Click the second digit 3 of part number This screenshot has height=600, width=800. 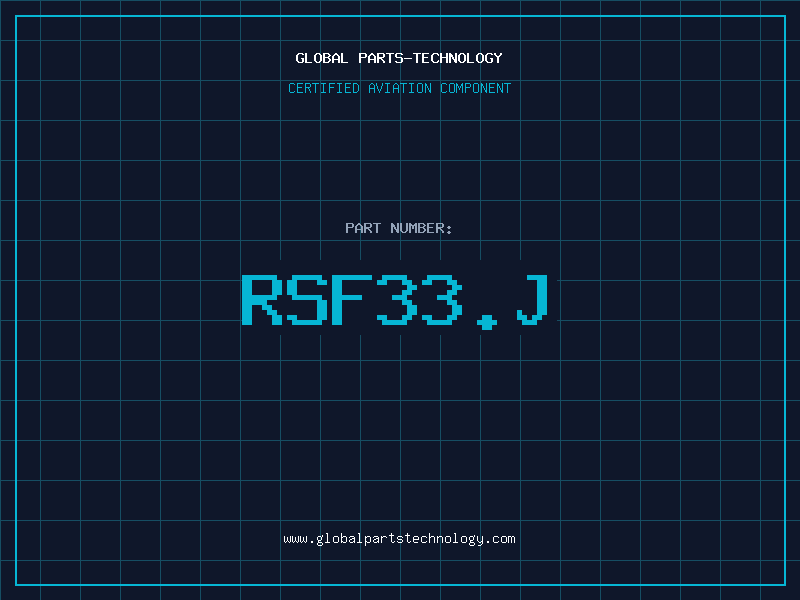442,299
